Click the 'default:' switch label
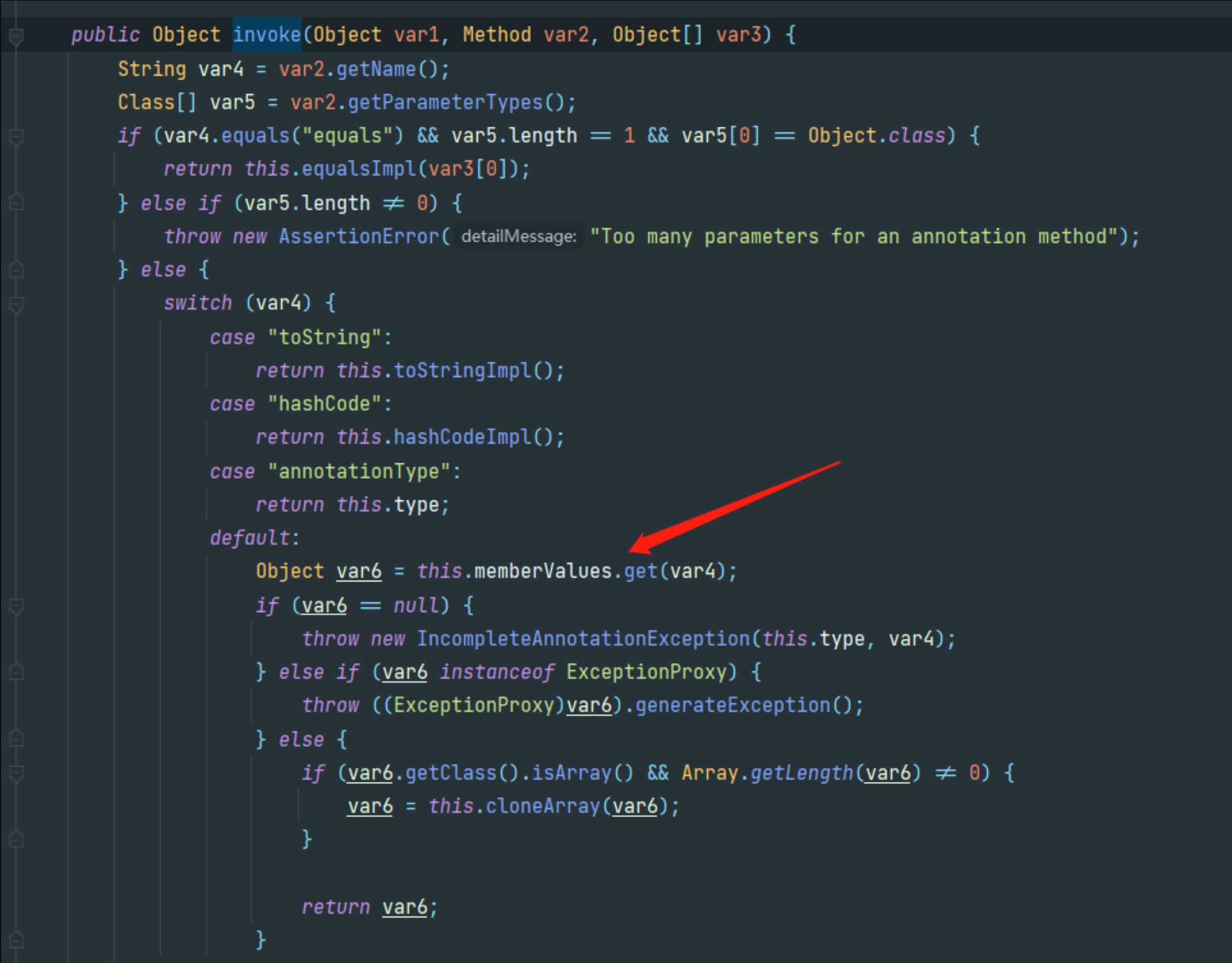This screenshot has width=1232, height=963. (255, 538)
